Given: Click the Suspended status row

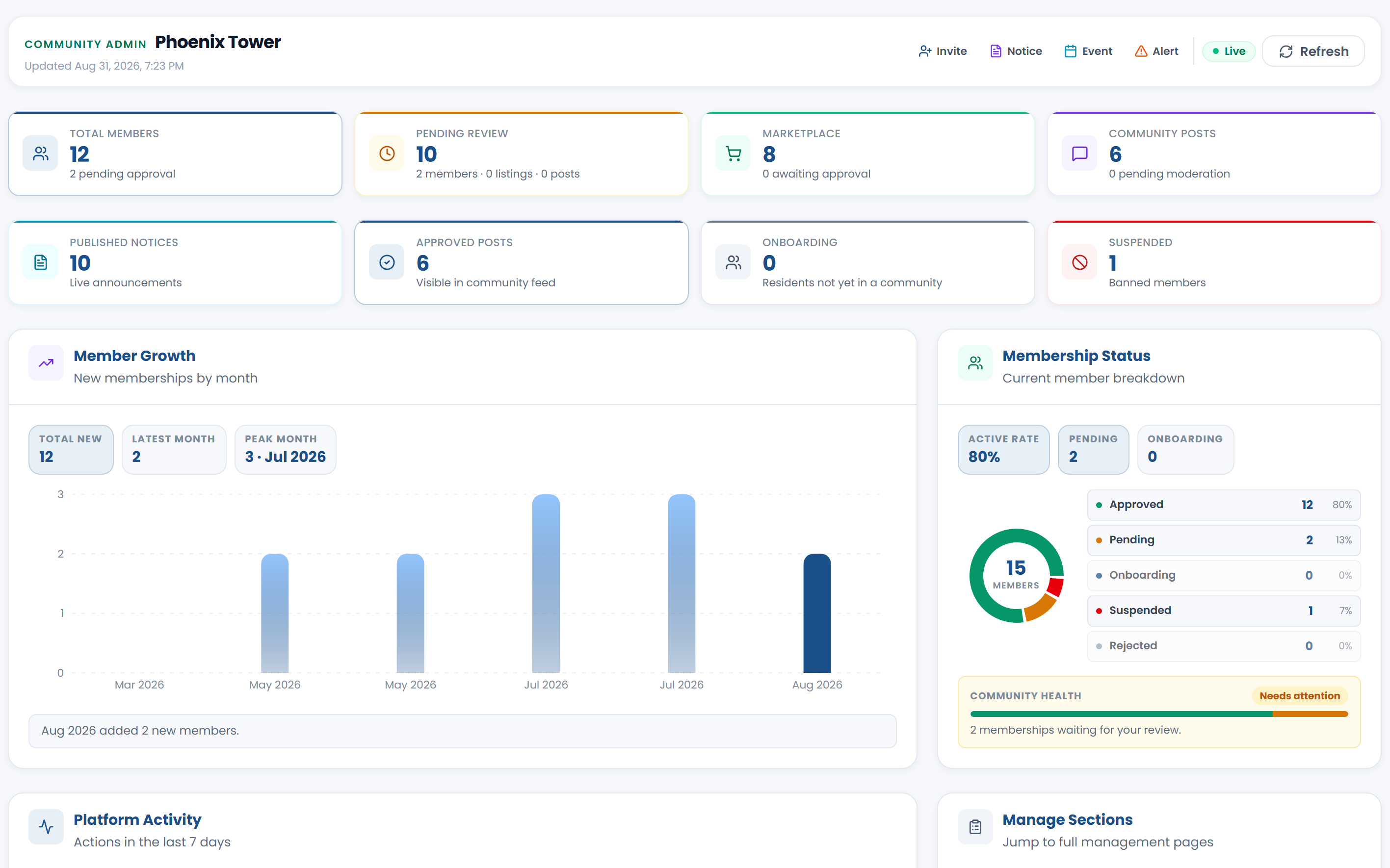Looking at the screenshot, I should [1224, 611].
